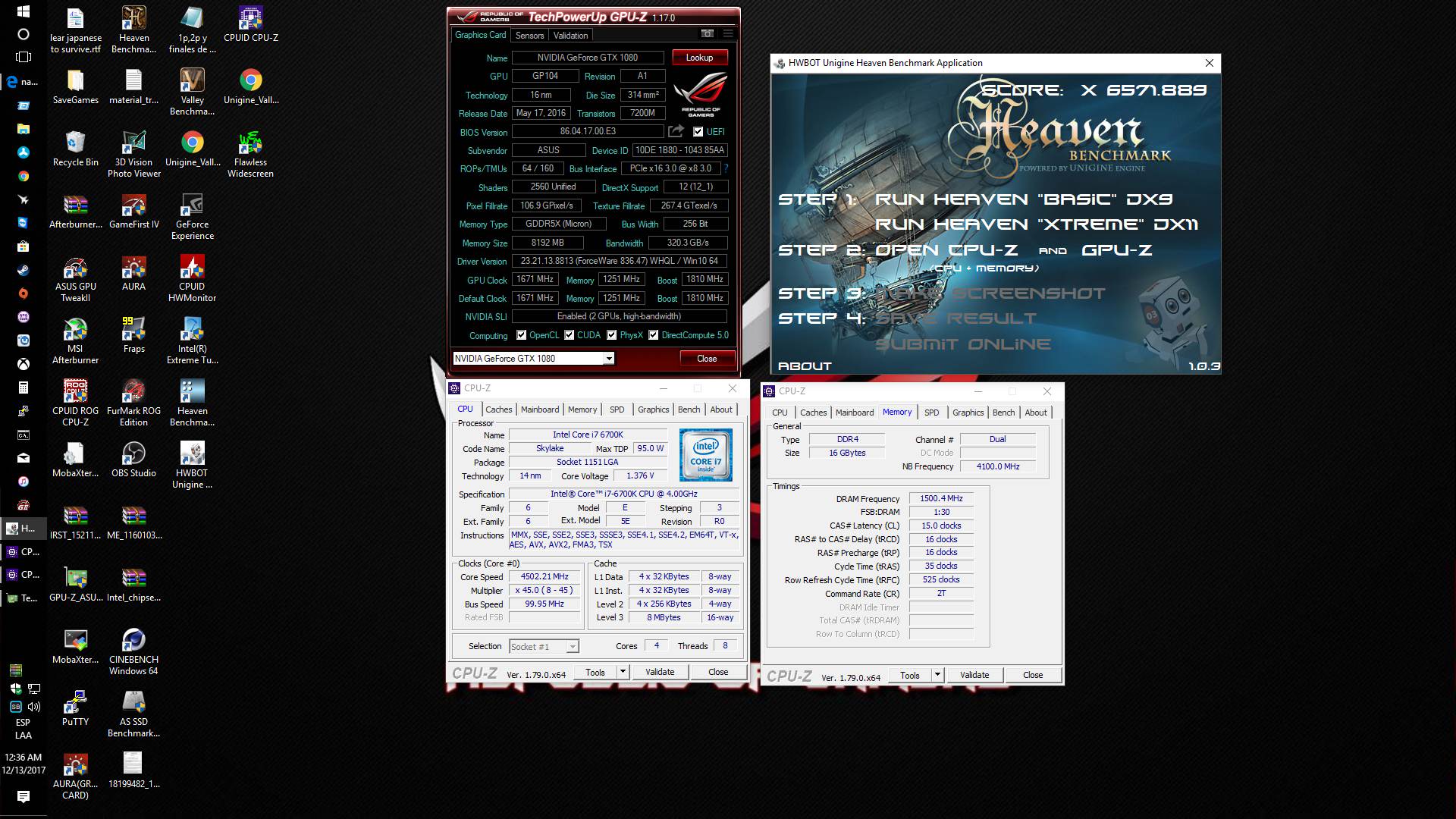The image size is (1456, 819).
Task: Switch to the Sensors tab in GPU-Z
Action: coord(529,35)
